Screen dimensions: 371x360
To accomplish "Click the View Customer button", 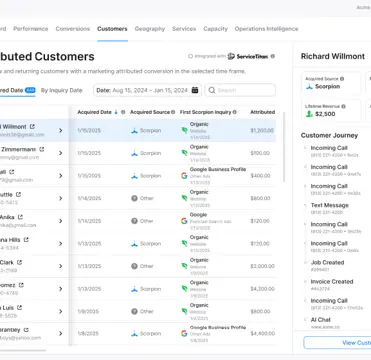I will click(337, 342).
